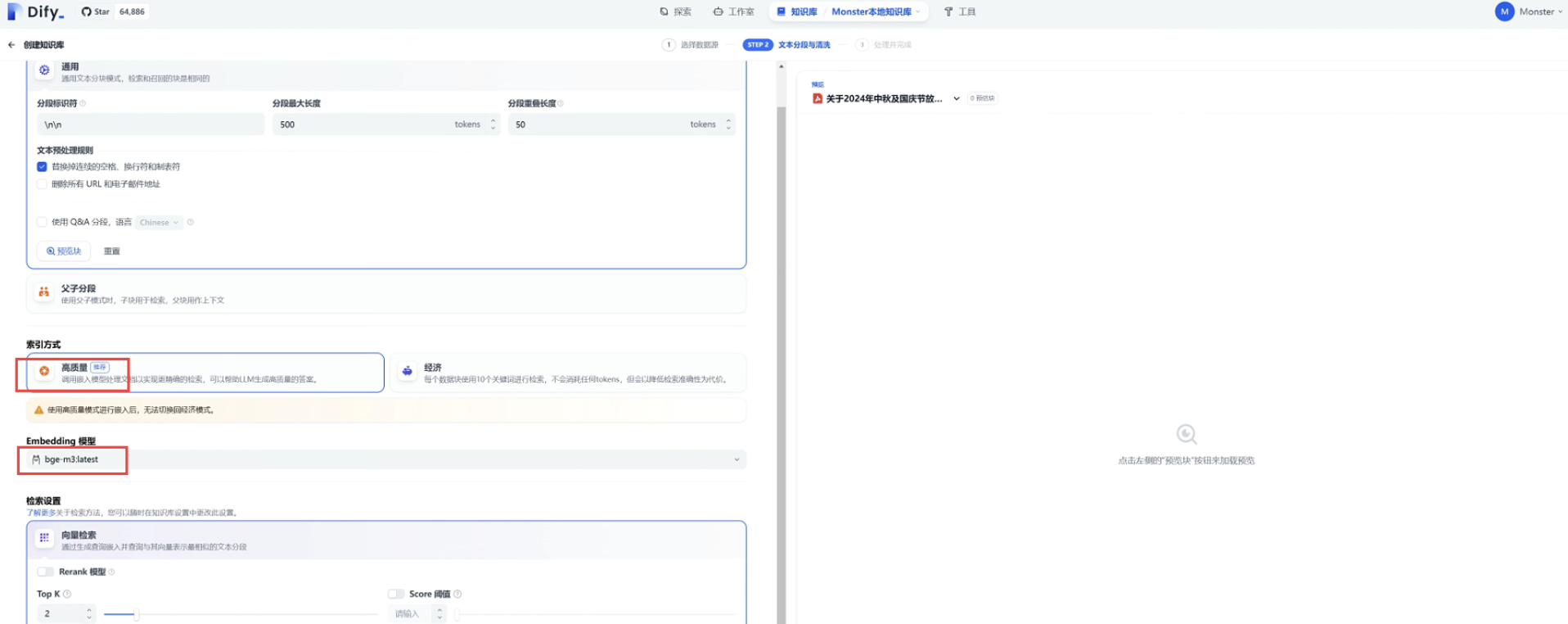
Task: Click the Top K slider handle
Action: [x=137, y=613]
